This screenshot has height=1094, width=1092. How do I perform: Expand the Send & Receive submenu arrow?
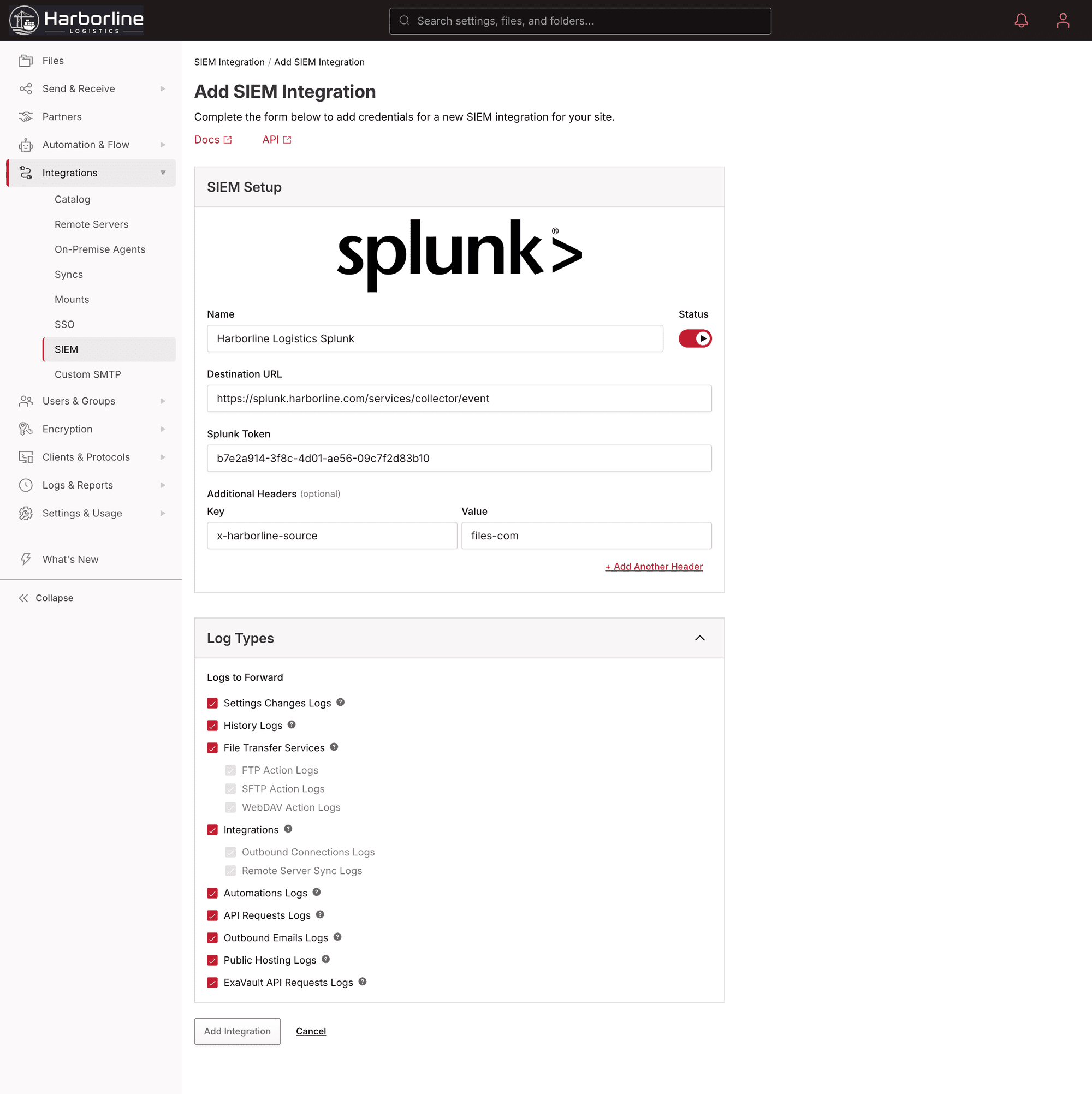(x=163, y=89)
